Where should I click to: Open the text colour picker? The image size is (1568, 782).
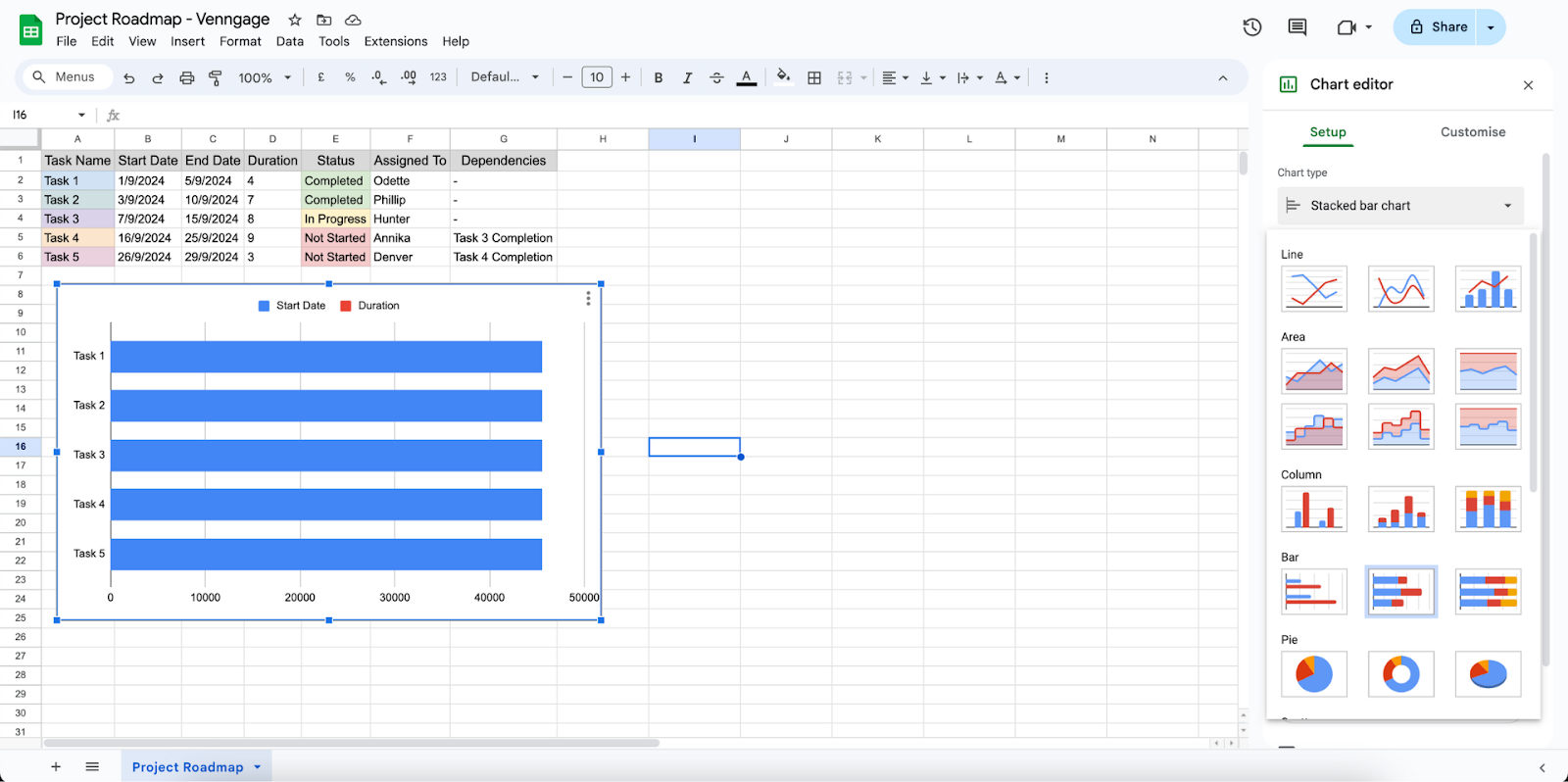[x=747, y=77]
